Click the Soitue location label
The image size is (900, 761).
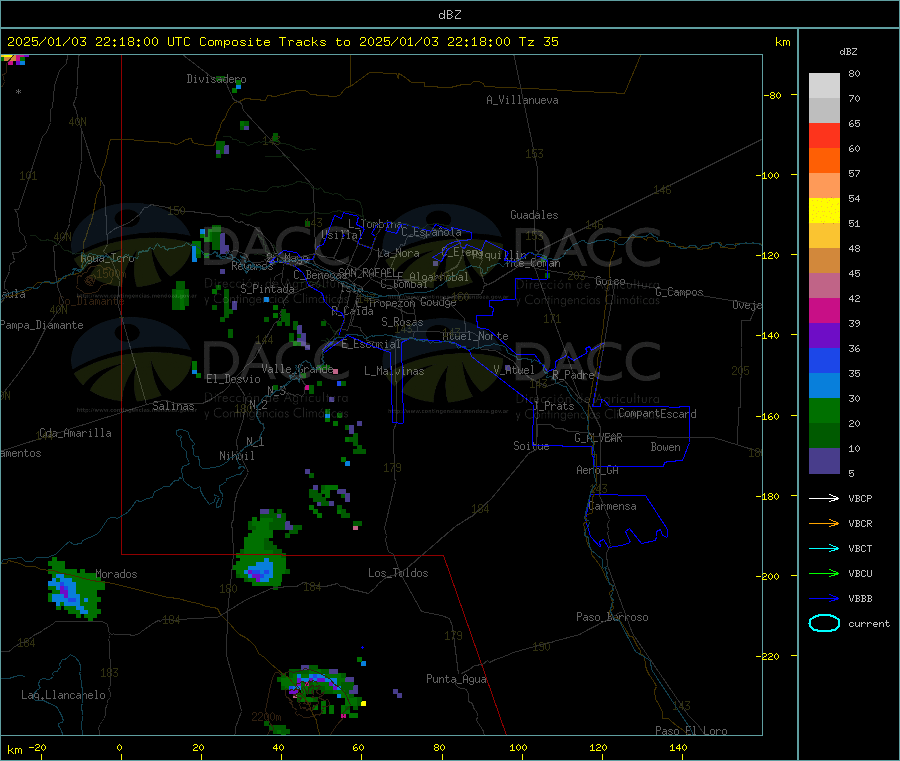[x=531, y=446]
